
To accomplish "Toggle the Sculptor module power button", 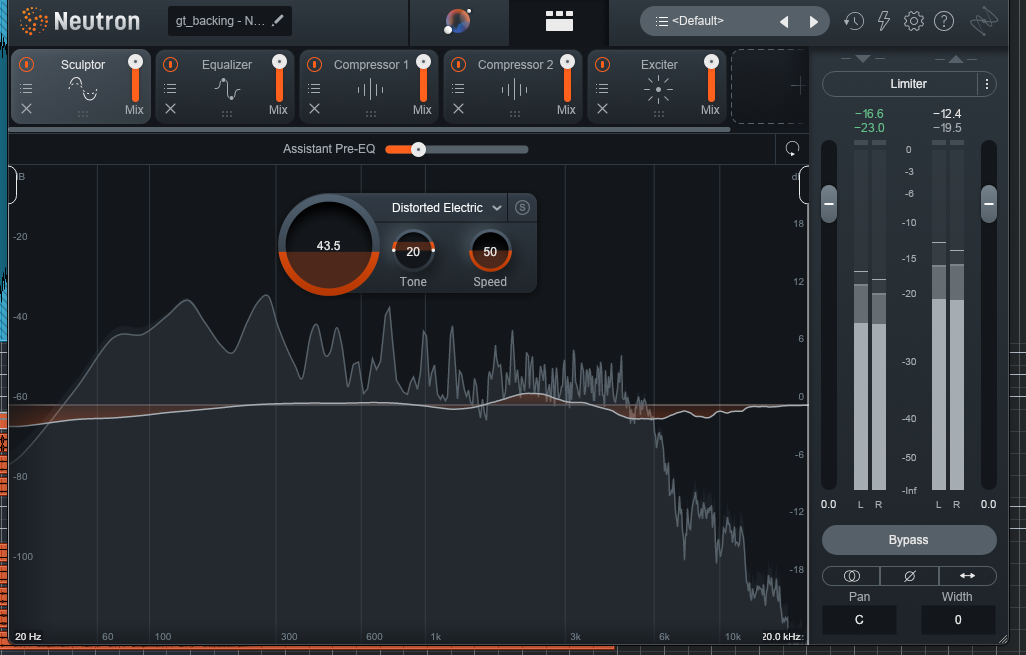I will (x=26, y=64).
